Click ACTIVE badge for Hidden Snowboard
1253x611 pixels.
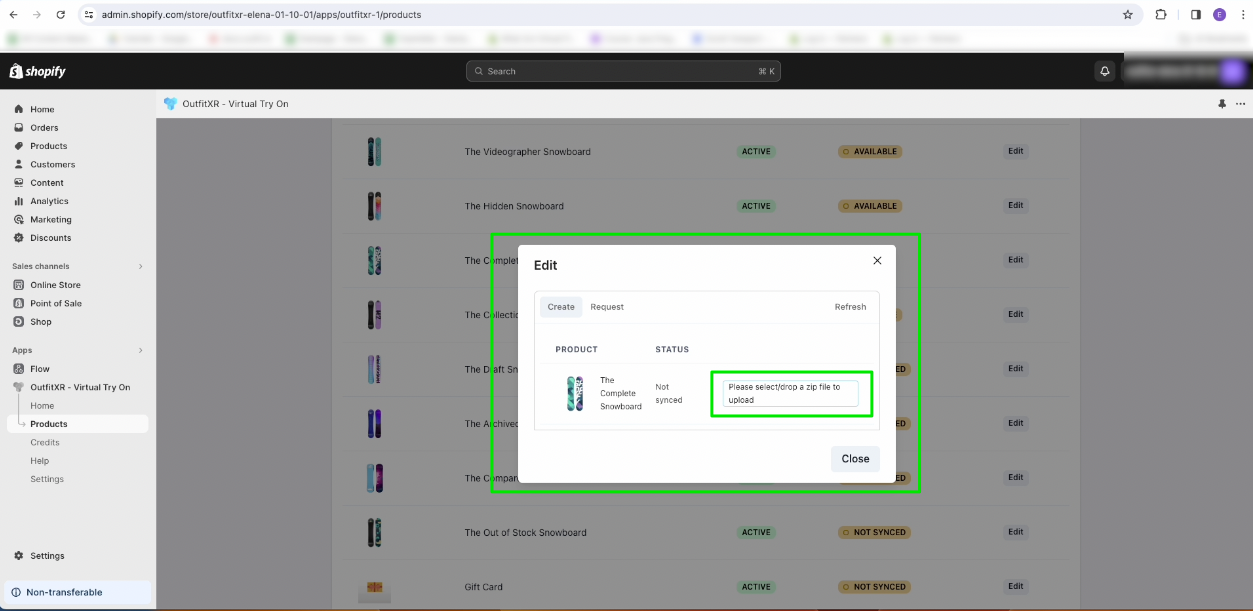[756, 206]
